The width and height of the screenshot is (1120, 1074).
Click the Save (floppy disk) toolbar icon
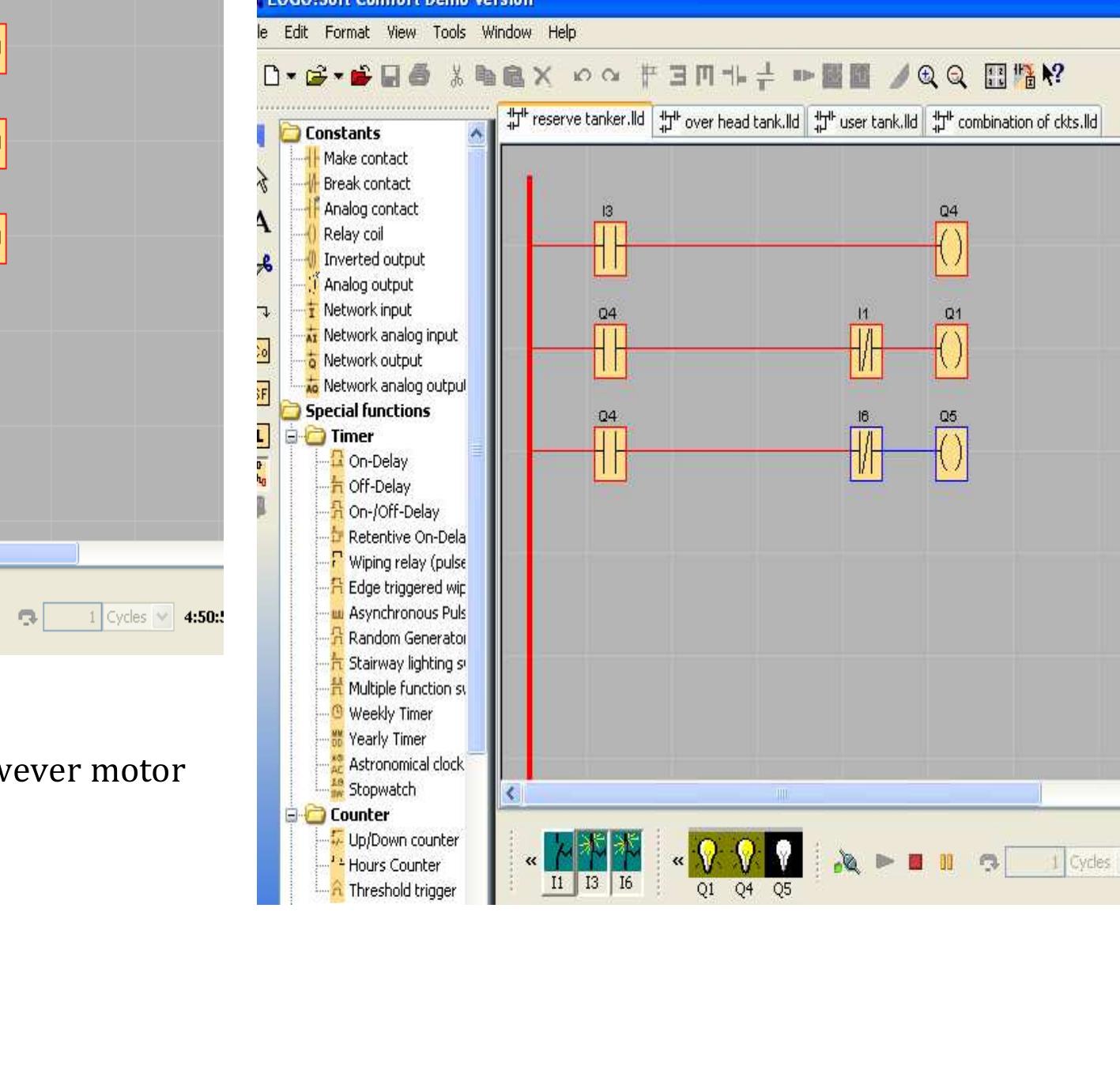[390, 76]
